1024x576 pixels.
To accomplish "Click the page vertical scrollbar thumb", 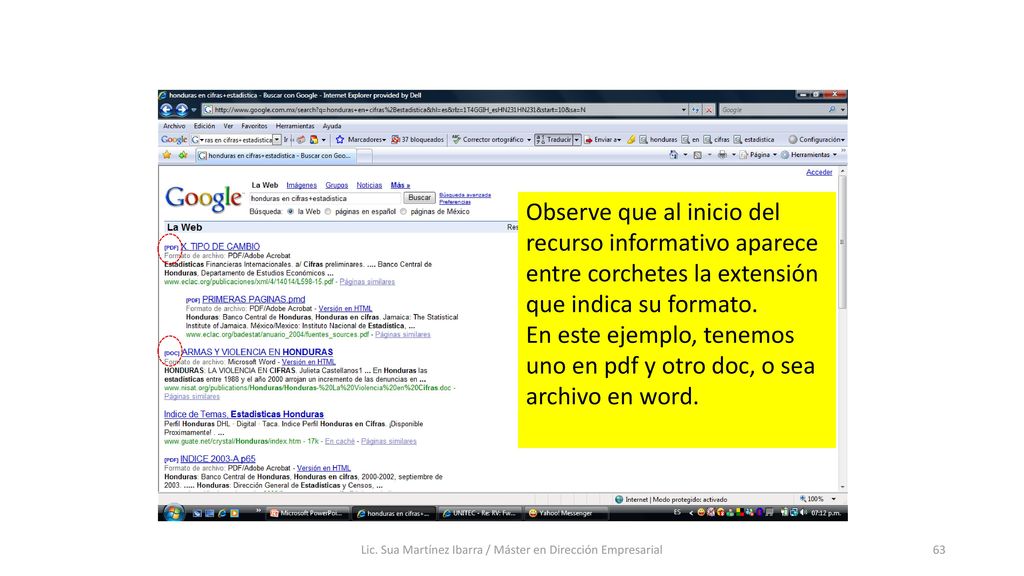I will (x=842, y=242).
